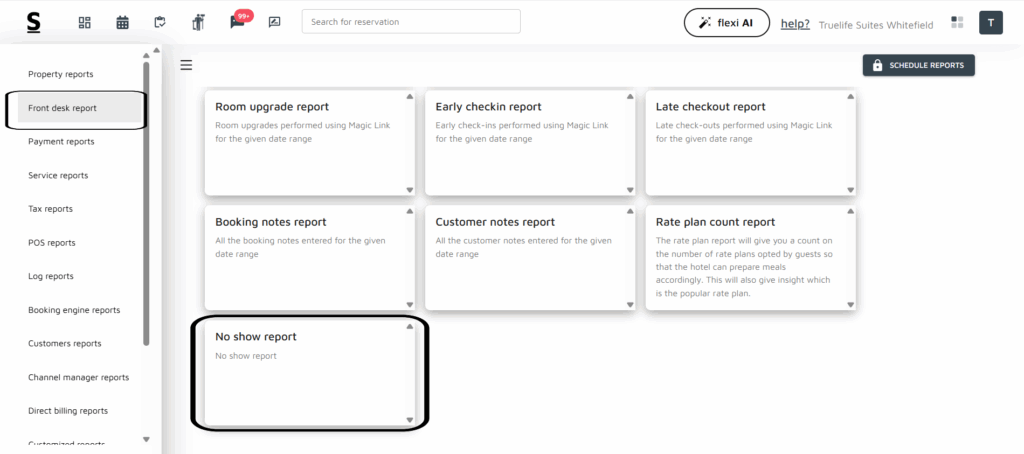Screen dimensions: 1024x454
Task: Open POS reports category
Action: (x=52, y=243)
